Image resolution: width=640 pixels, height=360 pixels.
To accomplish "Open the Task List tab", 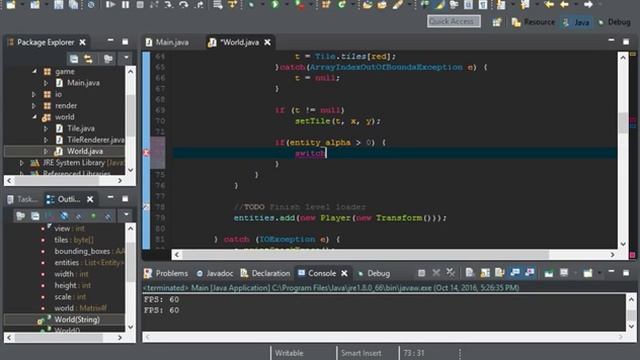I will (23, 199).
